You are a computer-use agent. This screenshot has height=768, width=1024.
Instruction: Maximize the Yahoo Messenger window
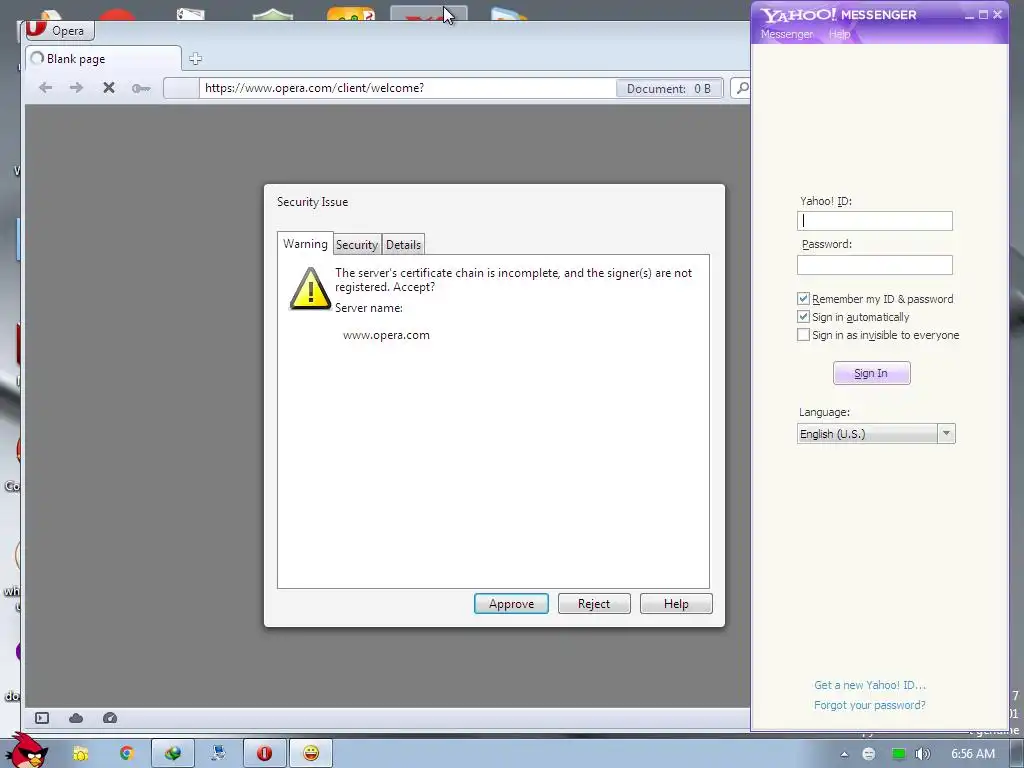(984, 14)
